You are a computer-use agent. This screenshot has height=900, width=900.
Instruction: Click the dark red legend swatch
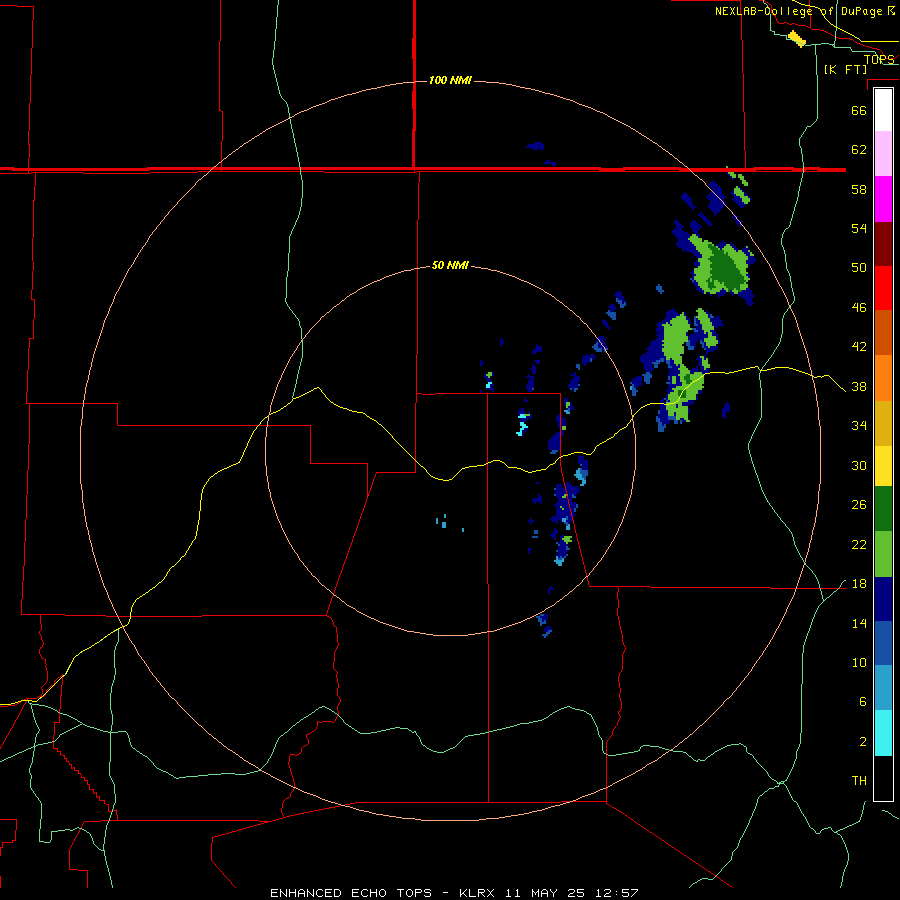883,244
